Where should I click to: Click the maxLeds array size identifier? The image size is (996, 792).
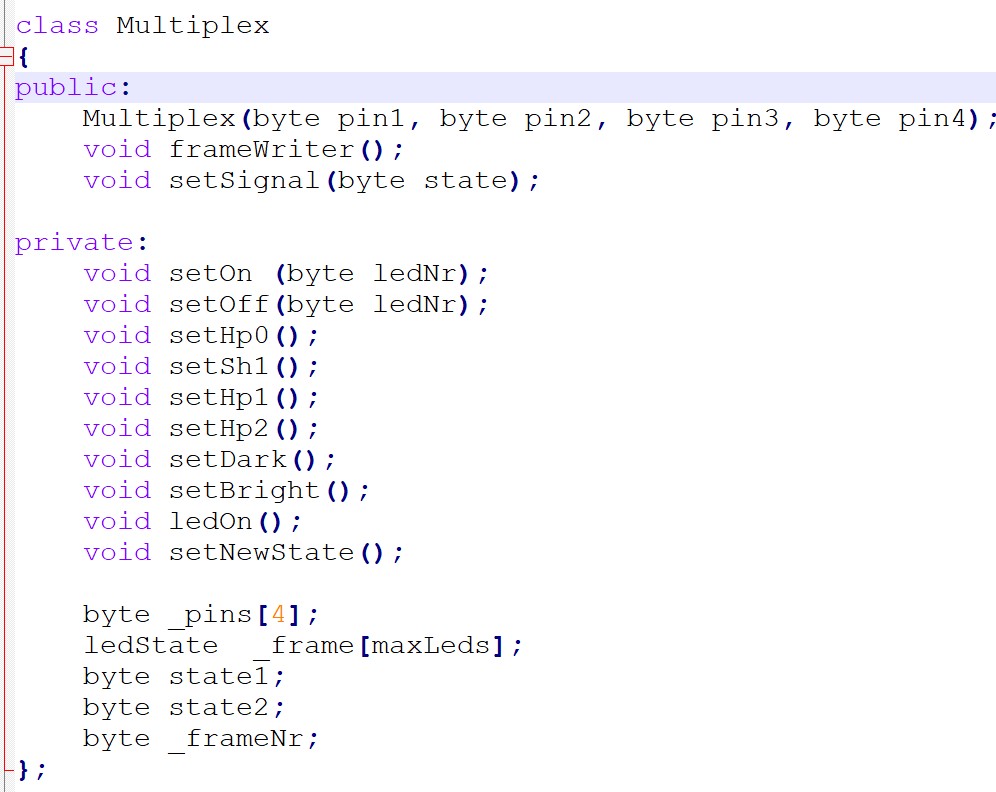coord(431,645)
